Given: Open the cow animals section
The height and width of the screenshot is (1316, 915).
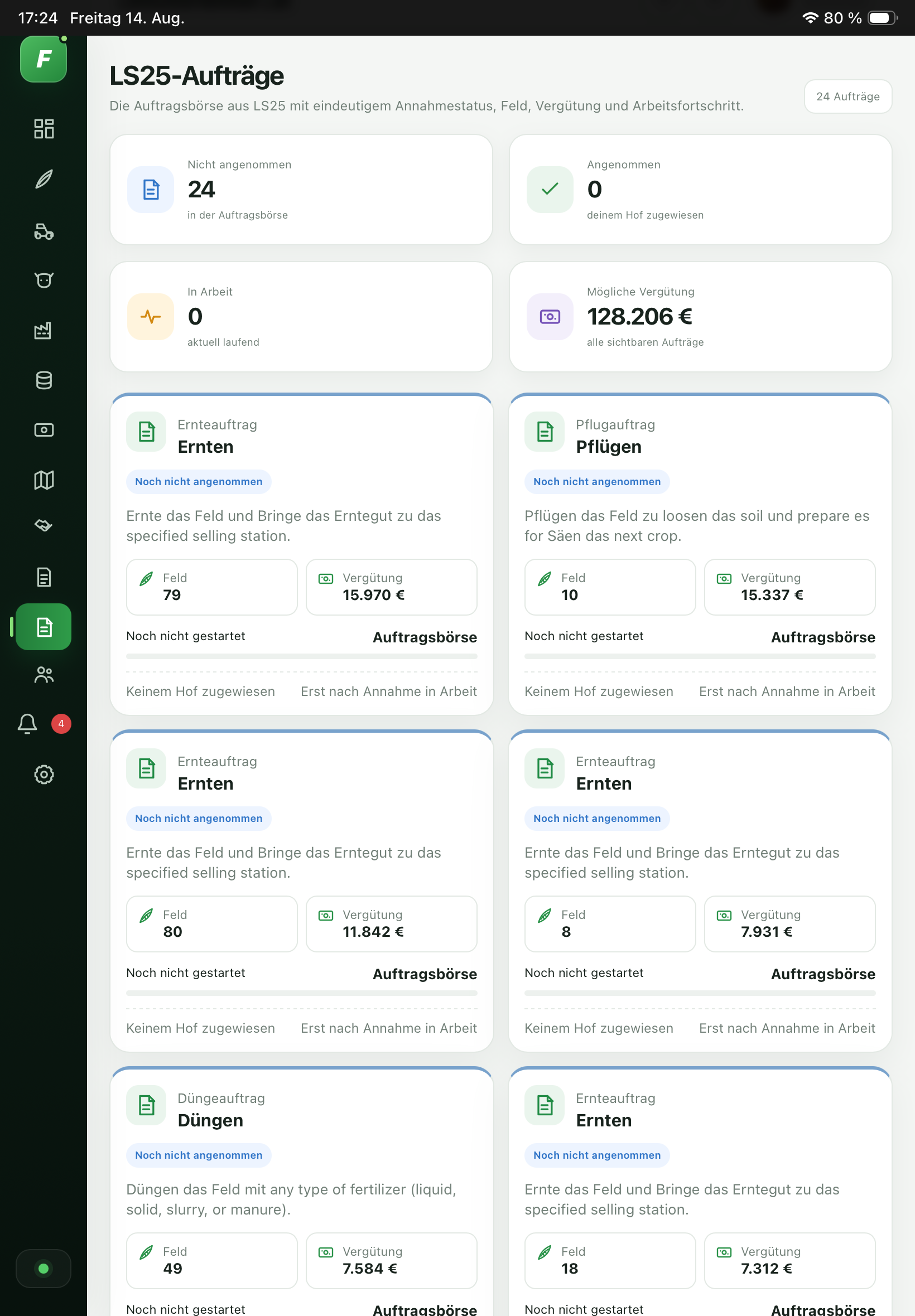Looking at the screenshot, I should click(44, 280).
